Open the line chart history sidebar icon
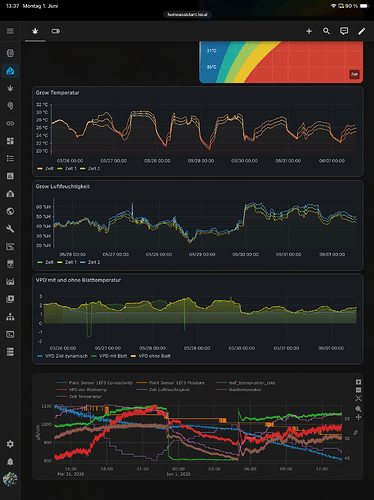The height and width of the screenshot is (500, 374). point(10,282)
